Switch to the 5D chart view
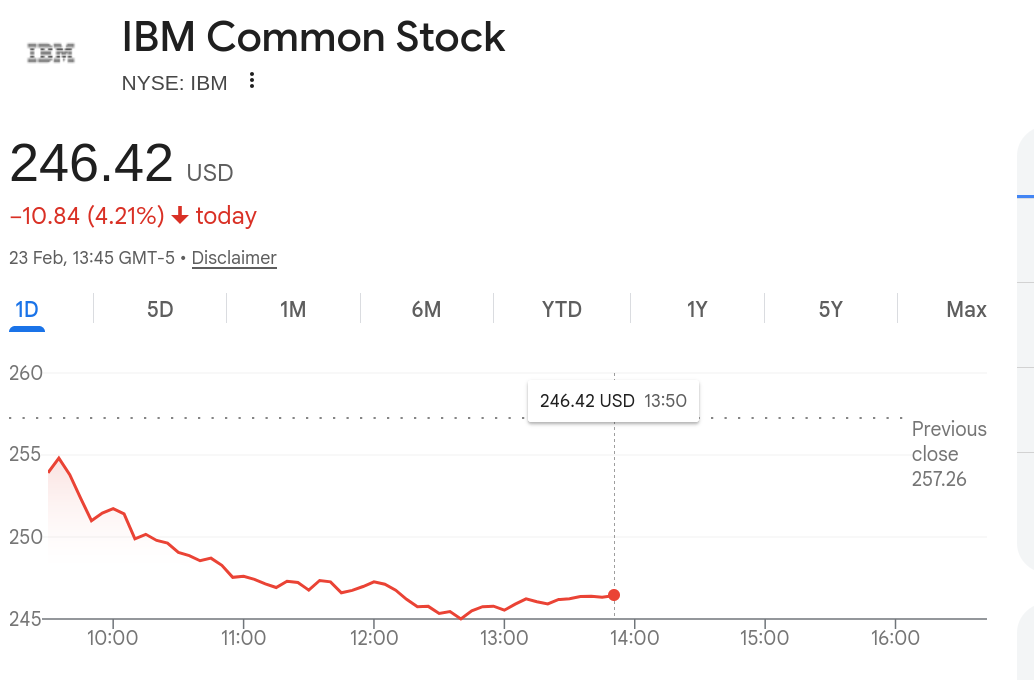The height and width of the screenshot is (680, 1034). [x=159, y=310]
